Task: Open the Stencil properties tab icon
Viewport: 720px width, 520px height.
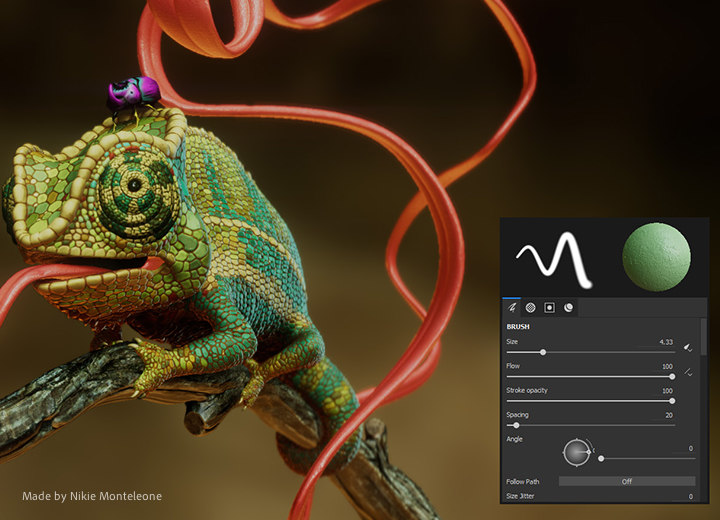Action: coord(549,307)
